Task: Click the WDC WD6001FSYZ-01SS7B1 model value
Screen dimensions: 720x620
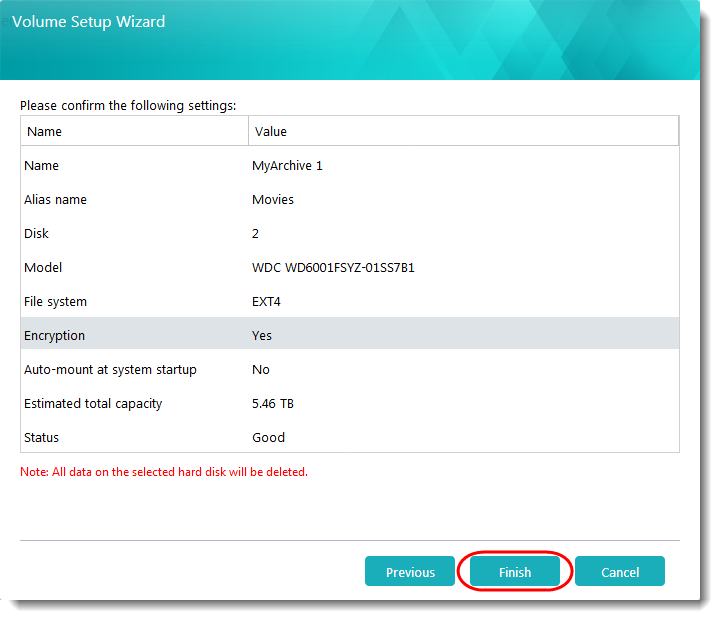Action: coord(333,267)
